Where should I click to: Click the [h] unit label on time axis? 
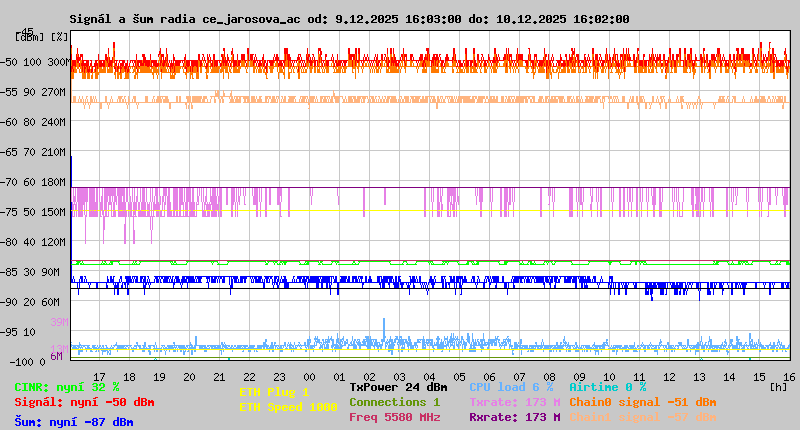click(x=777, y=386)
